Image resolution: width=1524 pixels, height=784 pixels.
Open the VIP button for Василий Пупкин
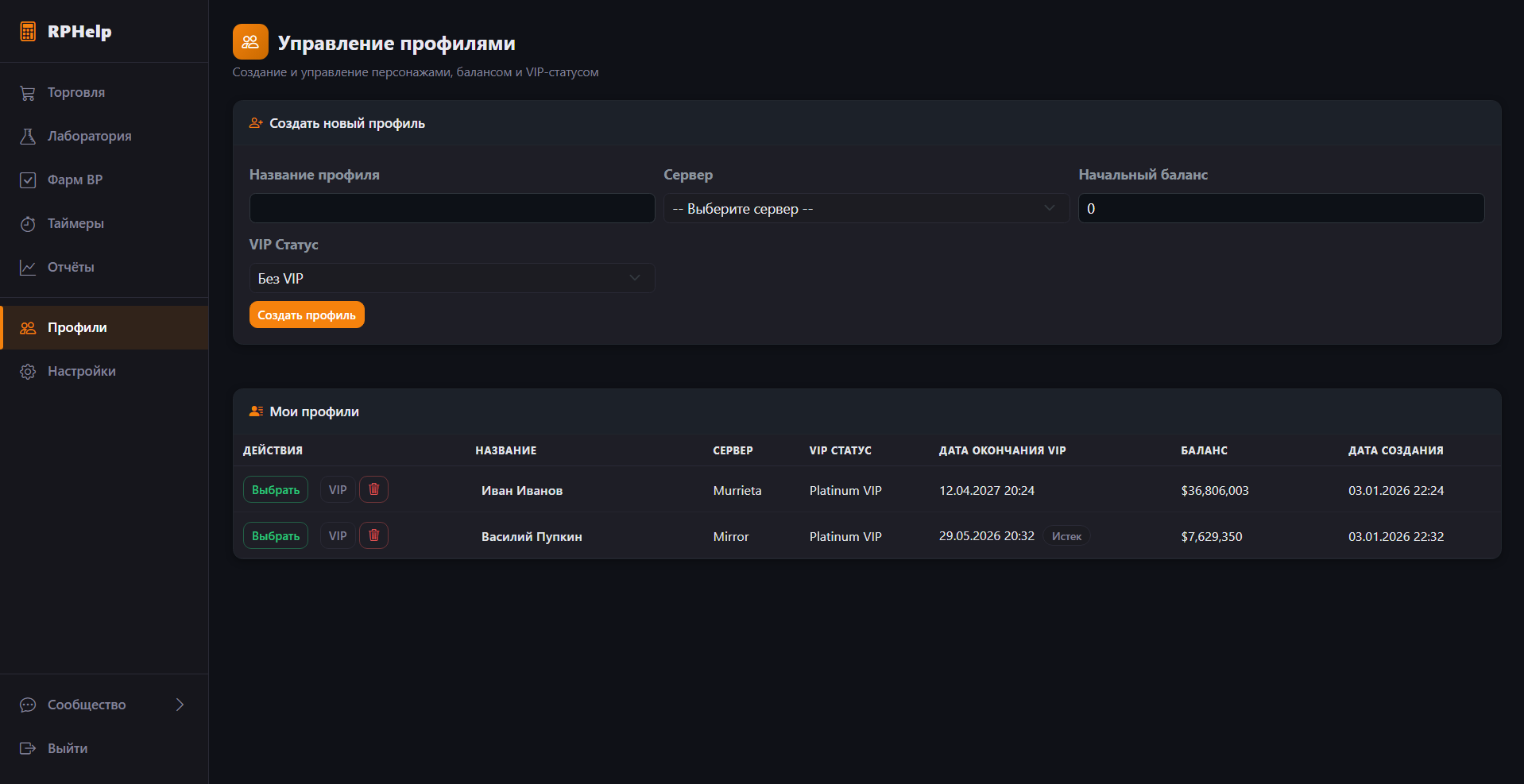[338, 535]
